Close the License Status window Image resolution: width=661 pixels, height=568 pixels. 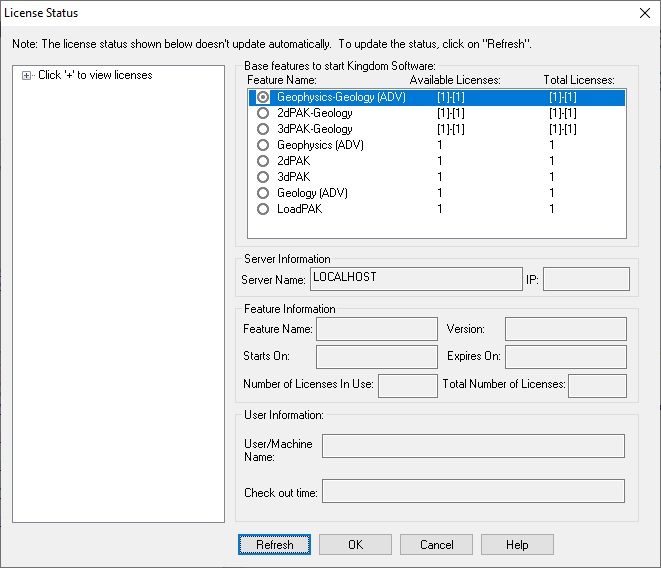[x=645, y=13]
